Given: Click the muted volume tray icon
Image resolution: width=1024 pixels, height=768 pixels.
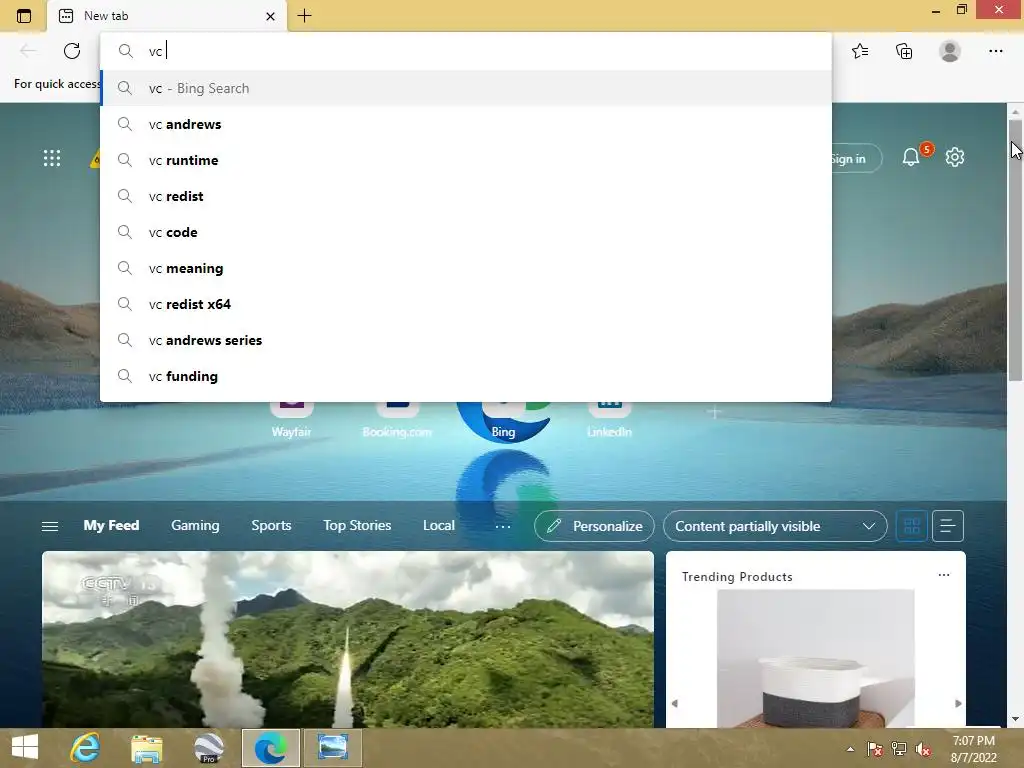Looking at the screenshot, I should coord(923,749).
